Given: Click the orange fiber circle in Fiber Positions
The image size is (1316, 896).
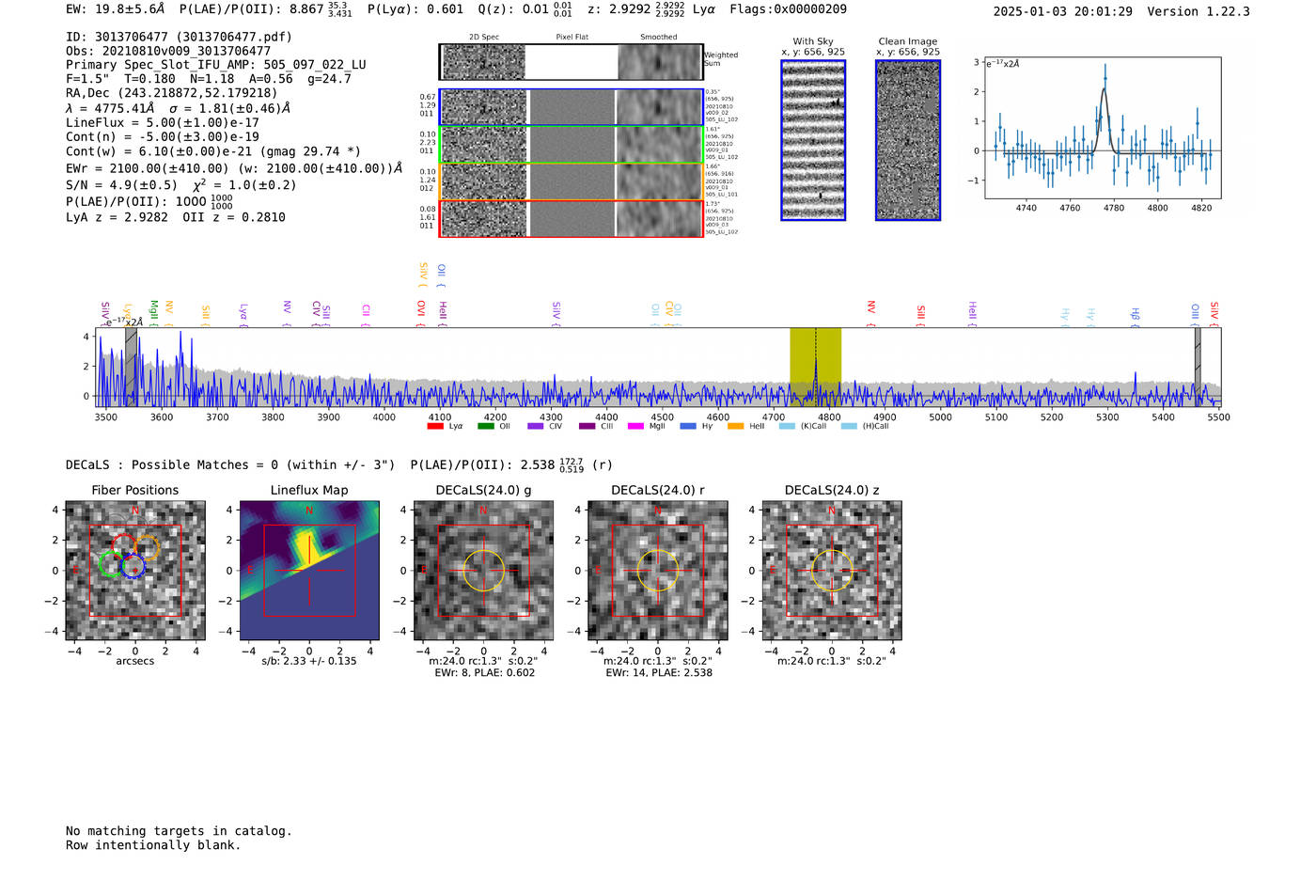Looking at the screenshot, I should pyautogui.click(x=146, y=546).
